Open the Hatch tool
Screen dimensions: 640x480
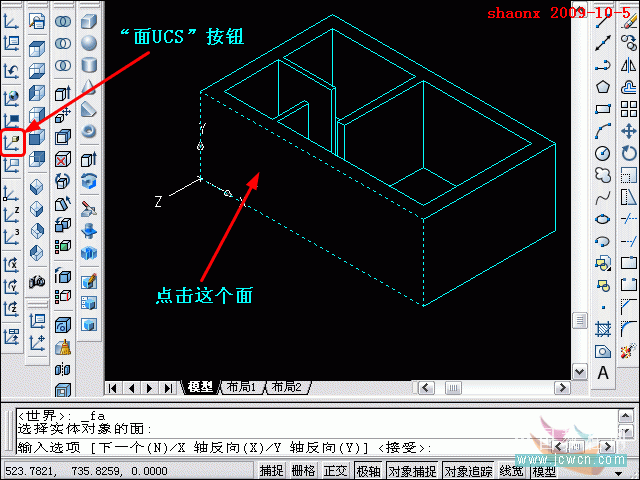tap(603, 329)
